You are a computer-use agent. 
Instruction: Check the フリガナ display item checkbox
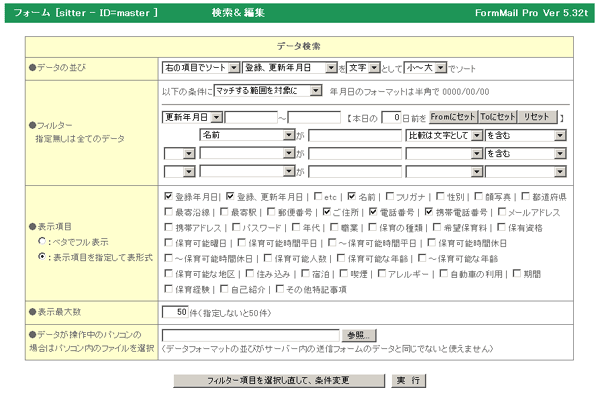pyautogui.click(x=390, y=196)
